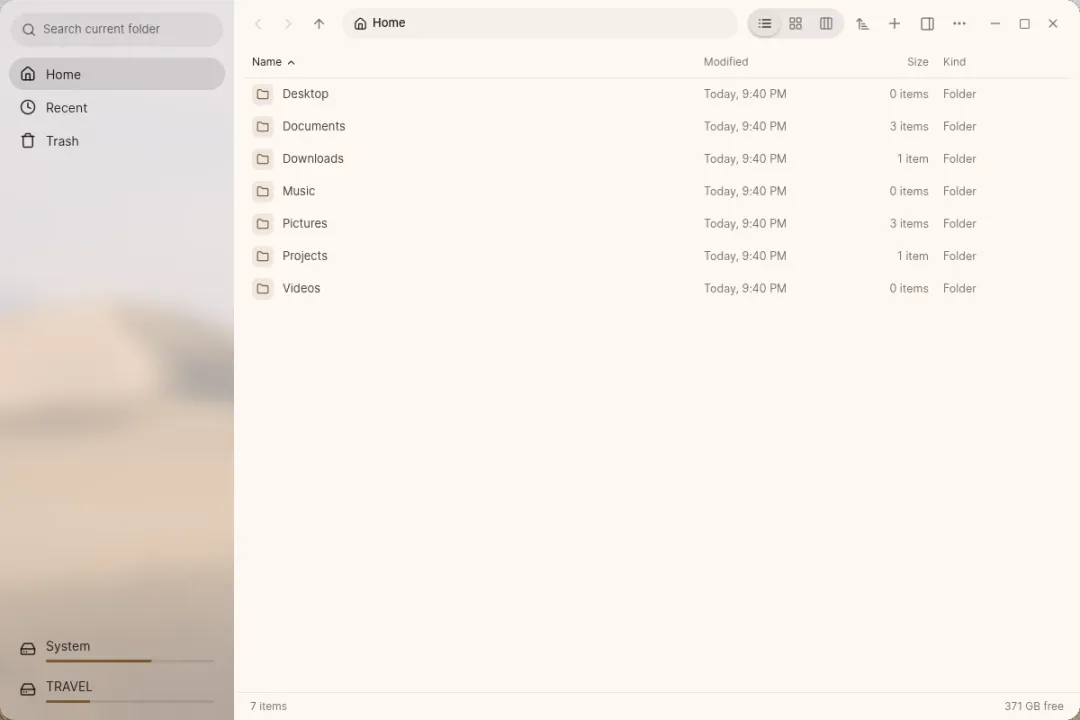Click the Name sort direction arrow
The width and height of the screenshot is (1080, 720).
coord(291,63)
